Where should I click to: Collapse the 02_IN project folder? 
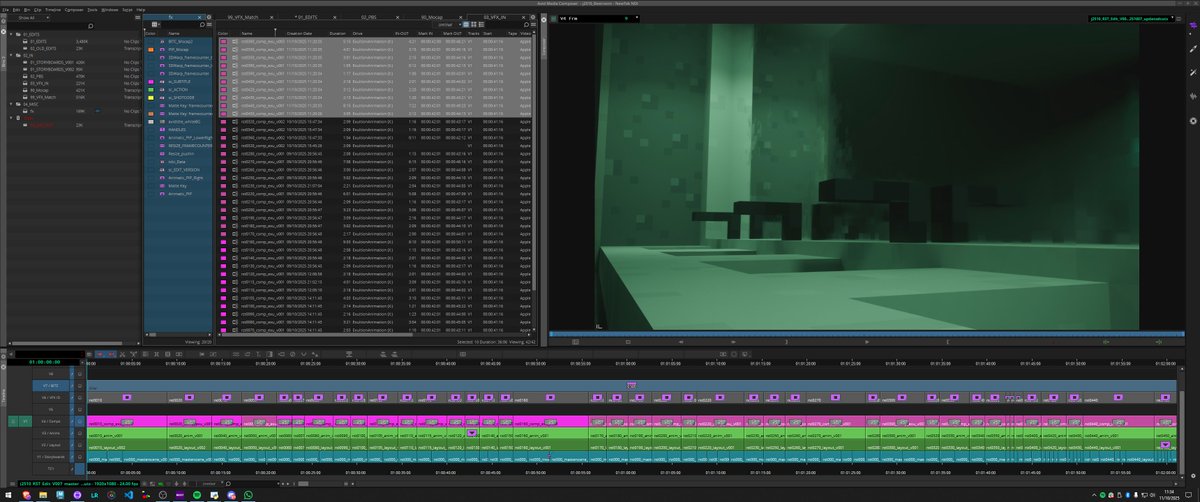13,54
